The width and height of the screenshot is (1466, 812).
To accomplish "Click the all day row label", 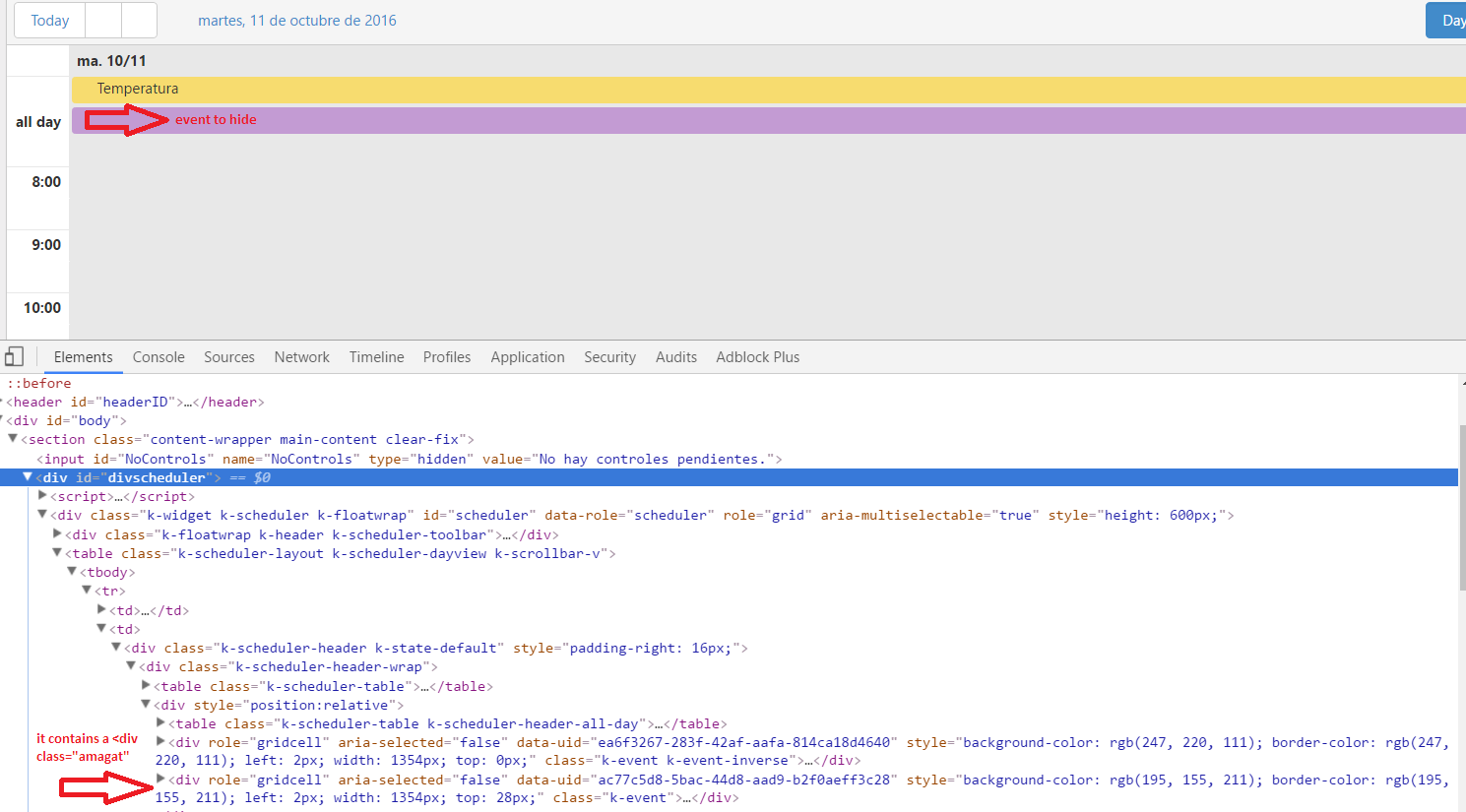I will pyautogui.click(x=38, y=122).
